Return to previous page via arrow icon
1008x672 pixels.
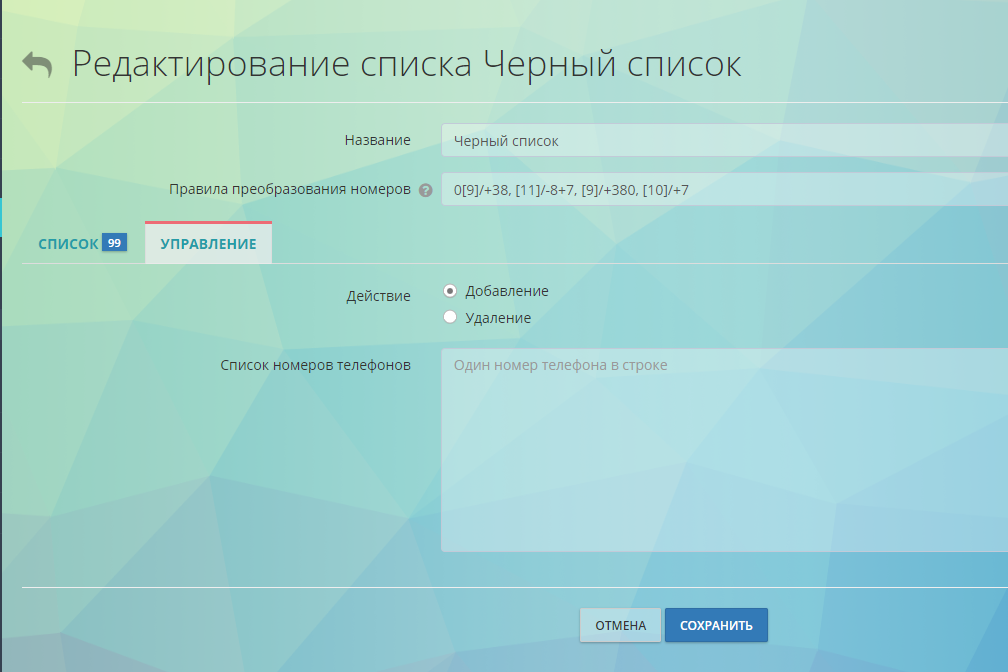[x=35, y=62]
